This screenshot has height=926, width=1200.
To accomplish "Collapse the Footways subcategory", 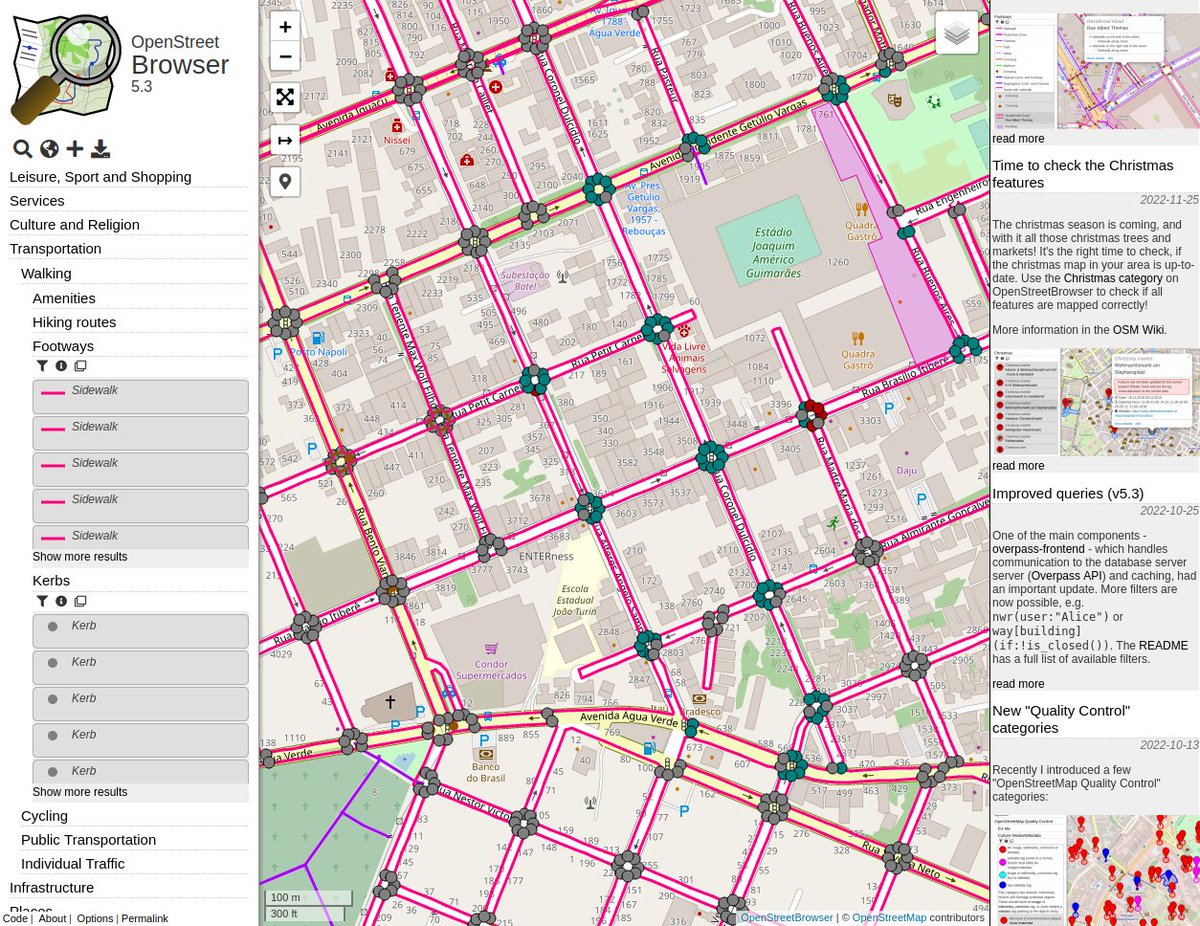I will (63, 346).
